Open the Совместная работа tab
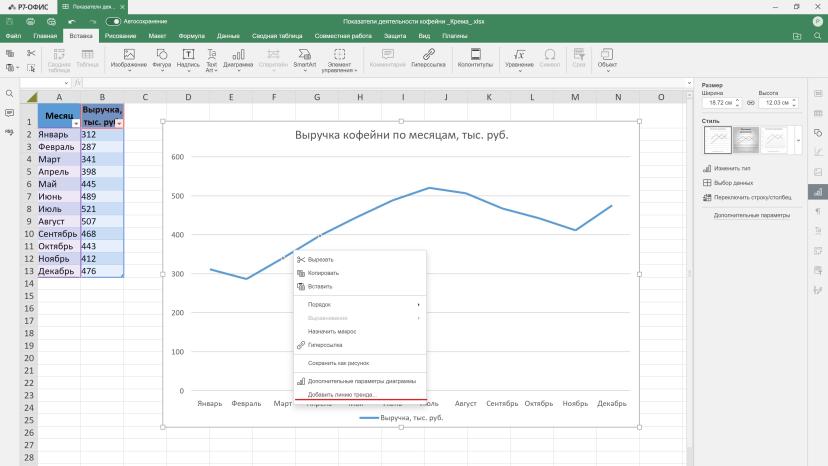 tap(343, 36)
